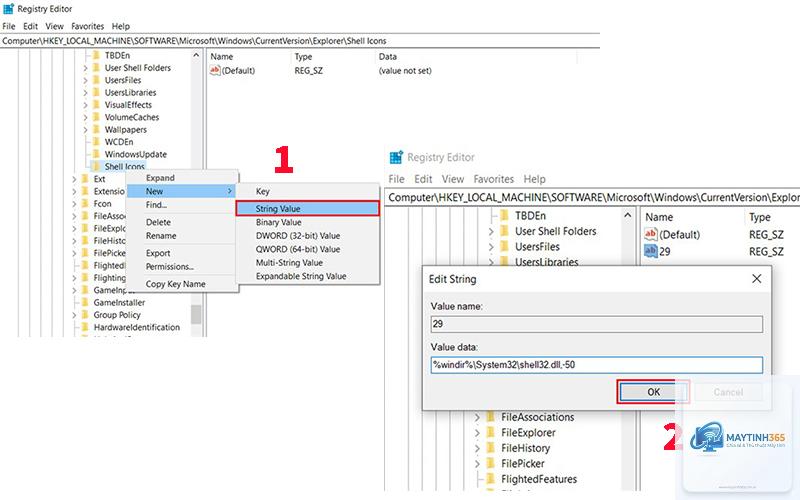Click the Value data input field

tap(596, 365)
